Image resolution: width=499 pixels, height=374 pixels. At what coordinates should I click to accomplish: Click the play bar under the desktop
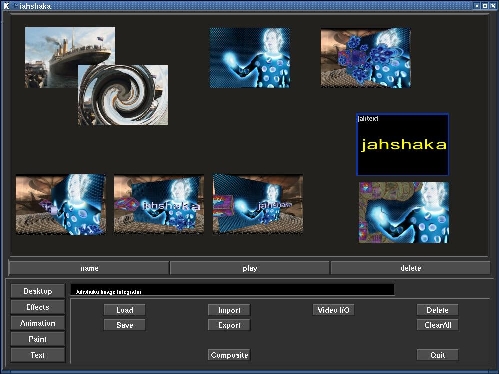tap(250, 268)
